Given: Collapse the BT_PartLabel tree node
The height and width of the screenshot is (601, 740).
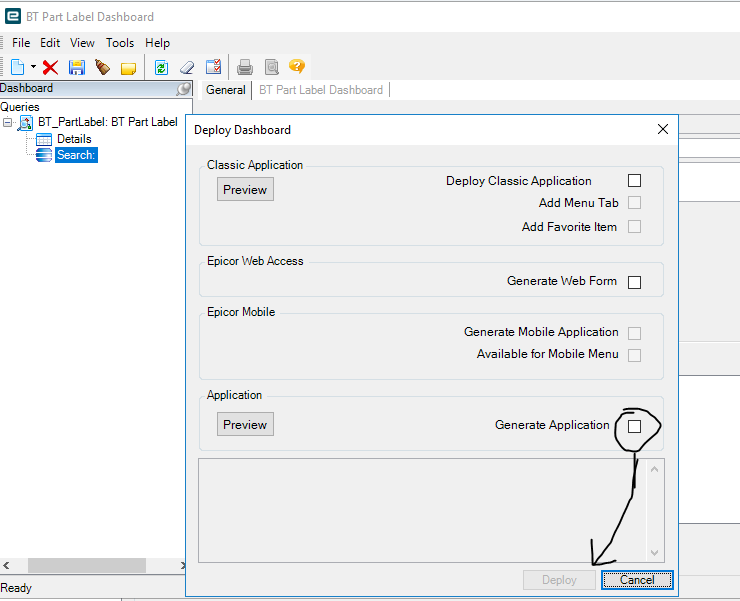Looking at the screenshot, I should [7, 122].
